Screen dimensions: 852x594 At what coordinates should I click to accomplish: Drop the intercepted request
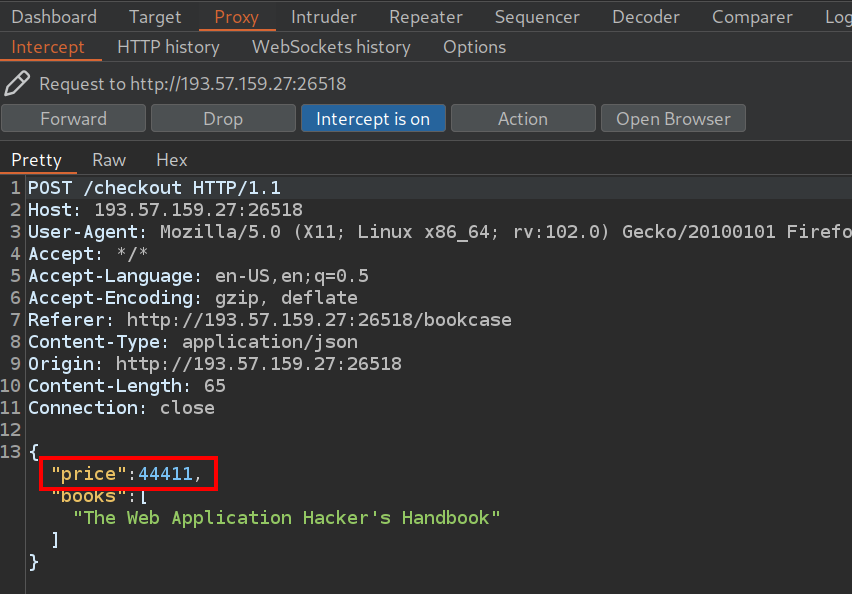223,119
